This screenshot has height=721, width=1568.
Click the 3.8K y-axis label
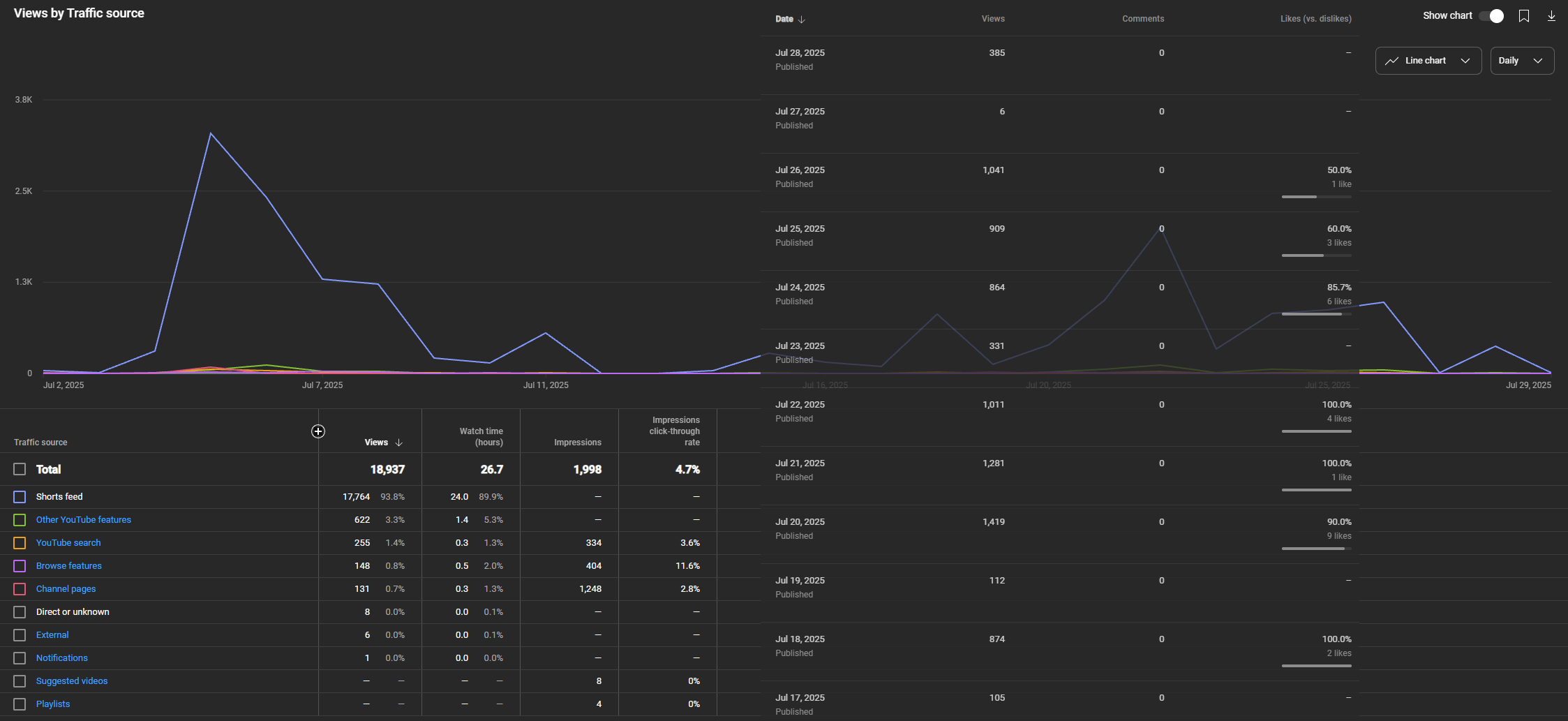pyautogui.click(x=24, y=100)
